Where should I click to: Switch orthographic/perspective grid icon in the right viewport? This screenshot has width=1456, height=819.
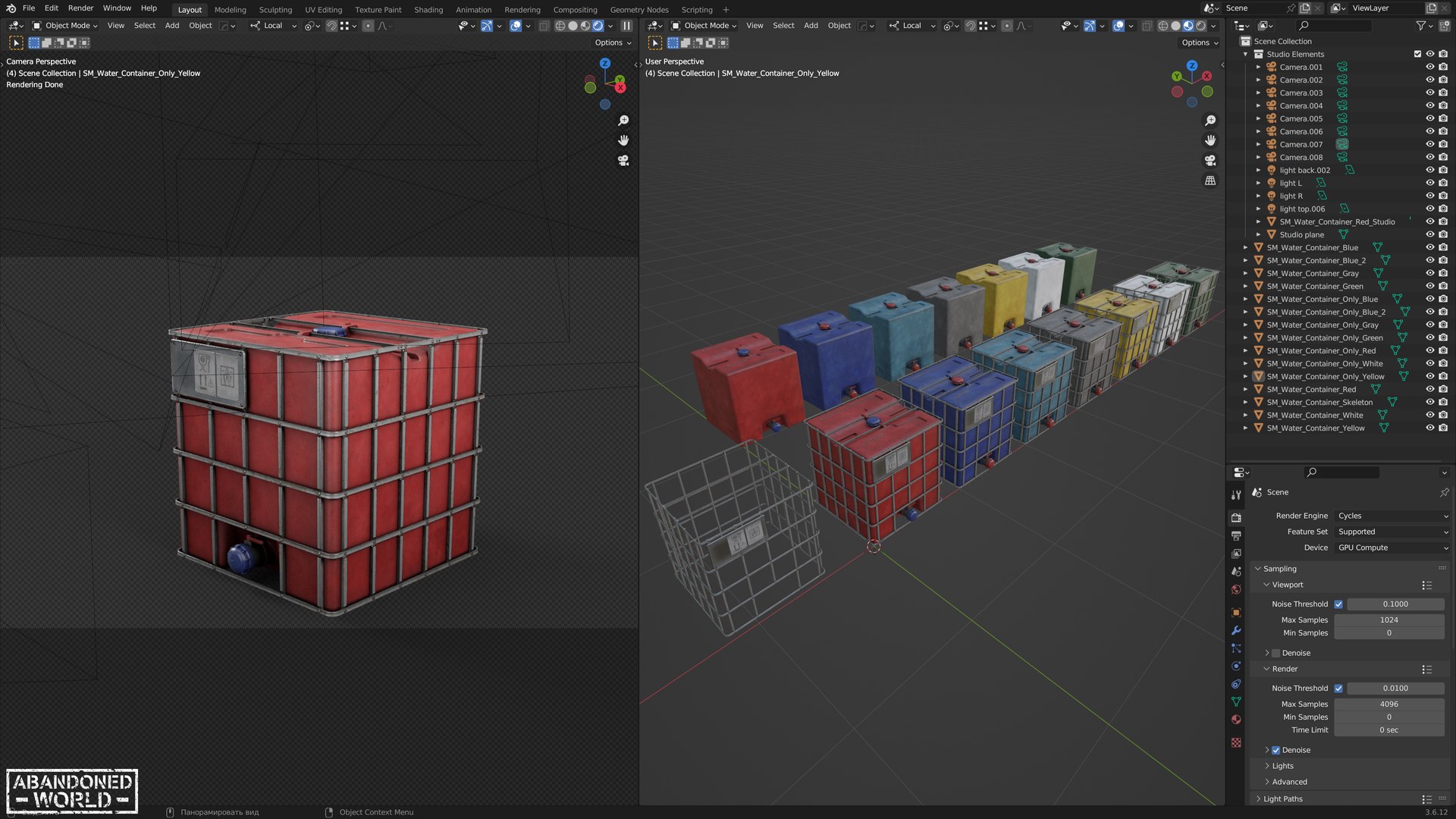(x=1210, y=180)
